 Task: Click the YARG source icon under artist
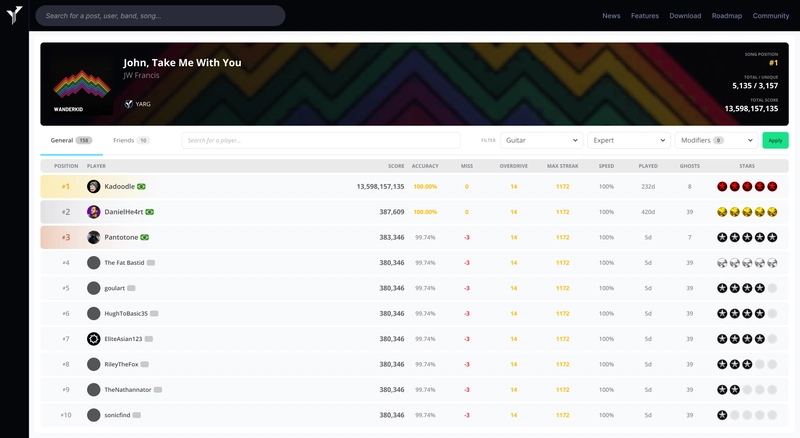pyautogui.click(x=129, y=104)
